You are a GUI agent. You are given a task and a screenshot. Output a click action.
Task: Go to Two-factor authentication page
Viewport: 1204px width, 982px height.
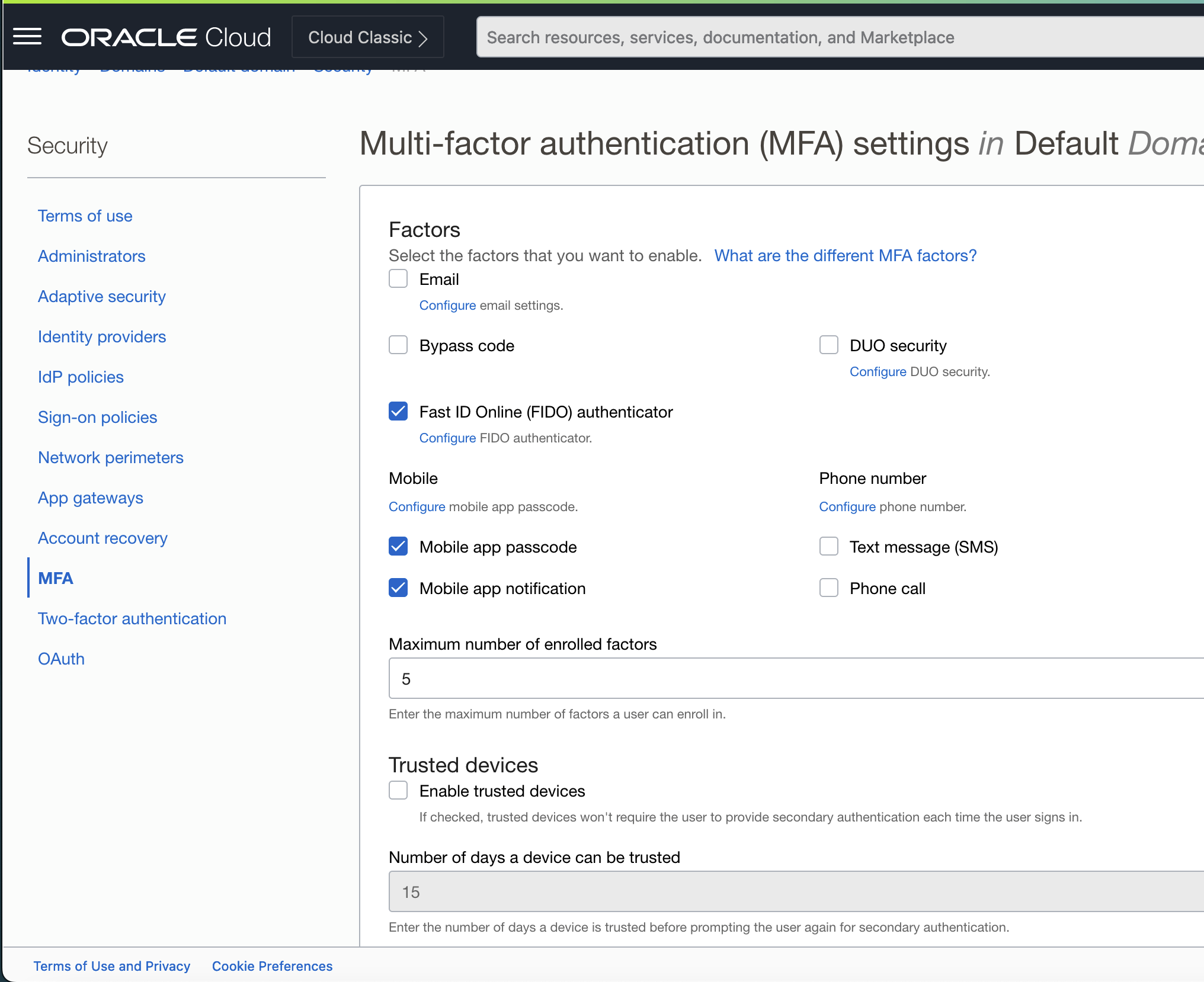132,618
